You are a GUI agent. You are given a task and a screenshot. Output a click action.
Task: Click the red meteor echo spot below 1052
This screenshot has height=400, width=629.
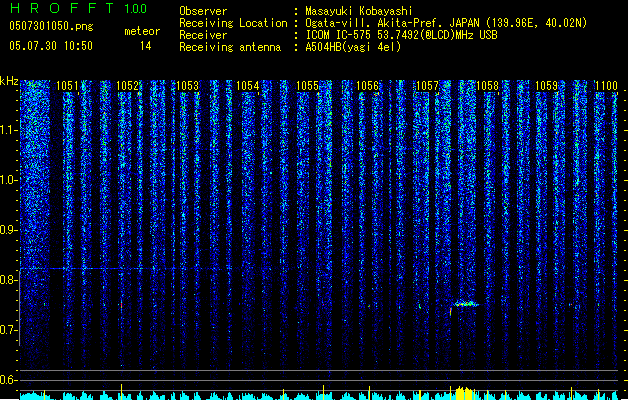(x=121, y=305)
